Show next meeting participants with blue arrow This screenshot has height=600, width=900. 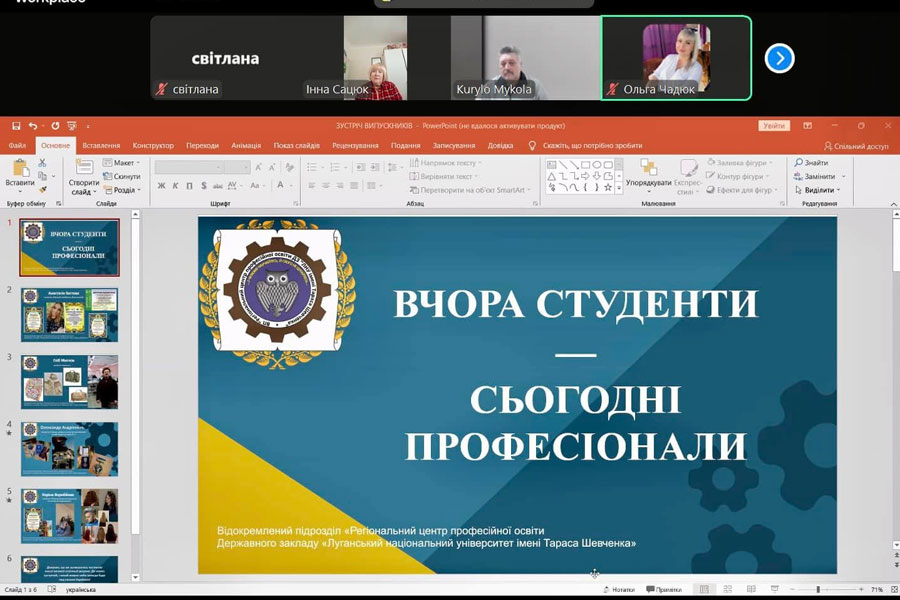point(779,58)
